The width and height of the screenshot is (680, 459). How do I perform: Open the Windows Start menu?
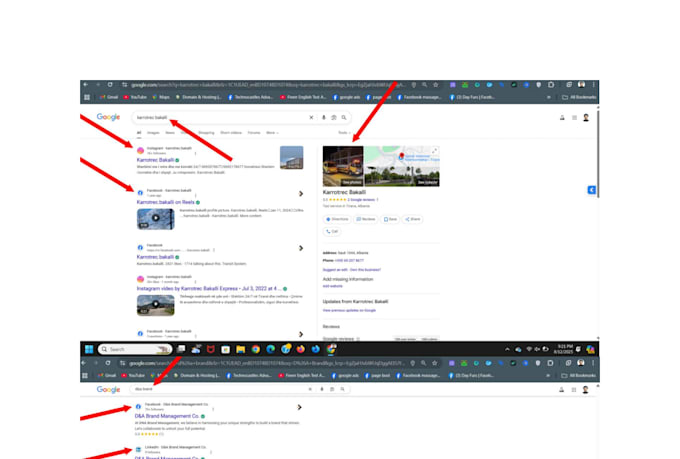click(89, 349)
